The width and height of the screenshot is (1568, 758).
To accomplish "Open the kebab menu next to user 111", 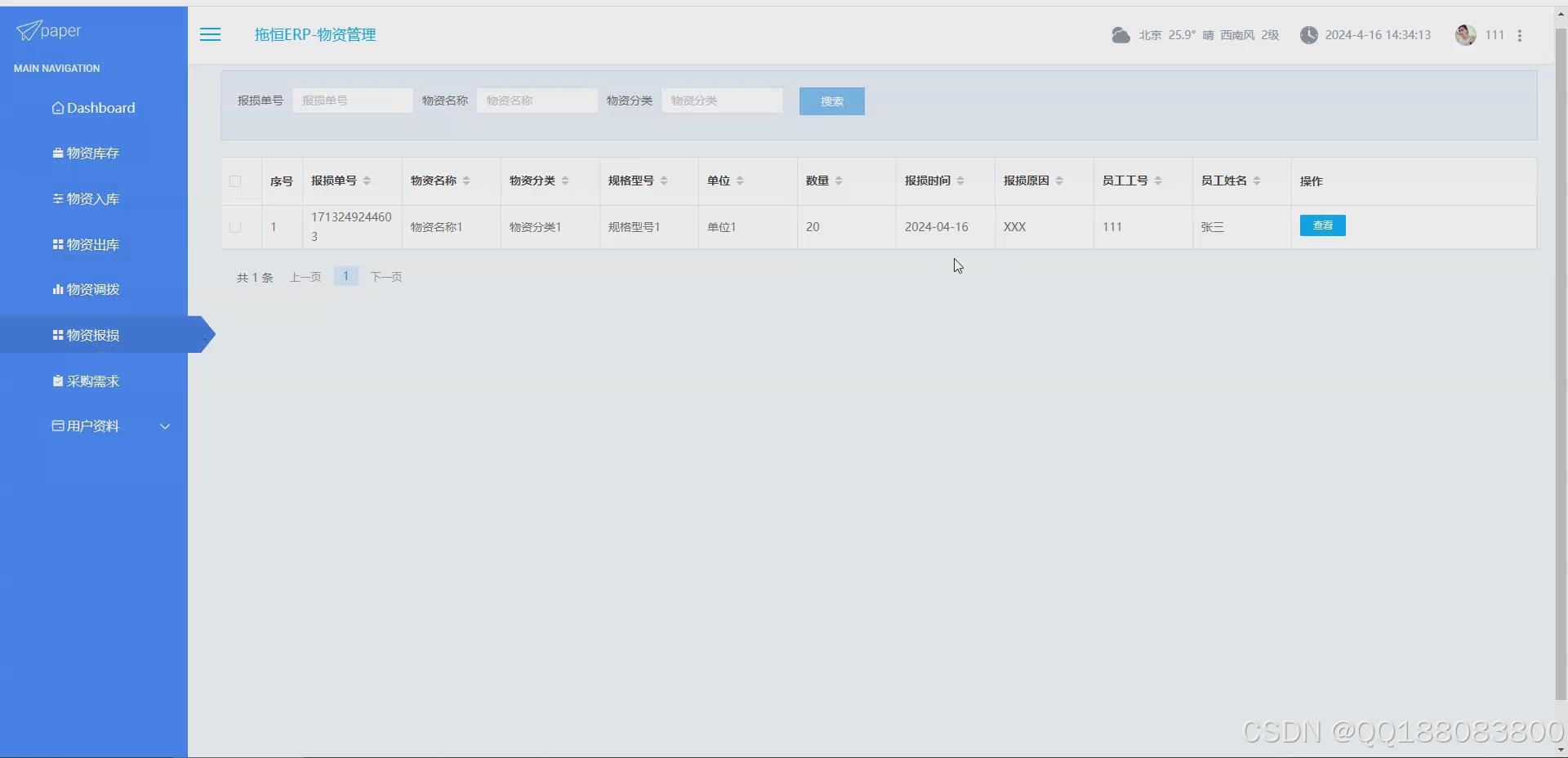I will click(x=1521, y=35).
